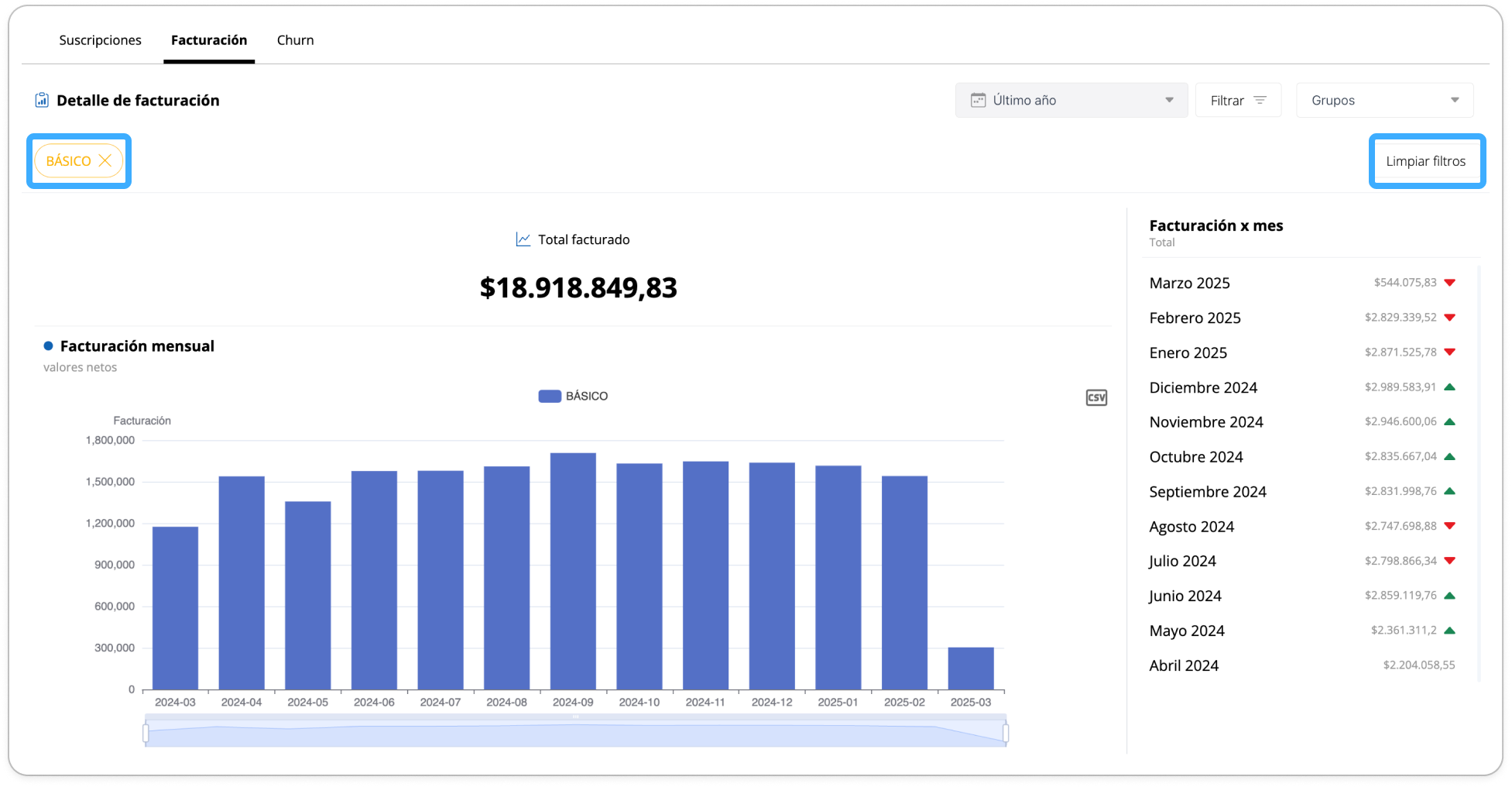
Task: Select the right handle of chart range slider
Action: tap(1006, 733)
